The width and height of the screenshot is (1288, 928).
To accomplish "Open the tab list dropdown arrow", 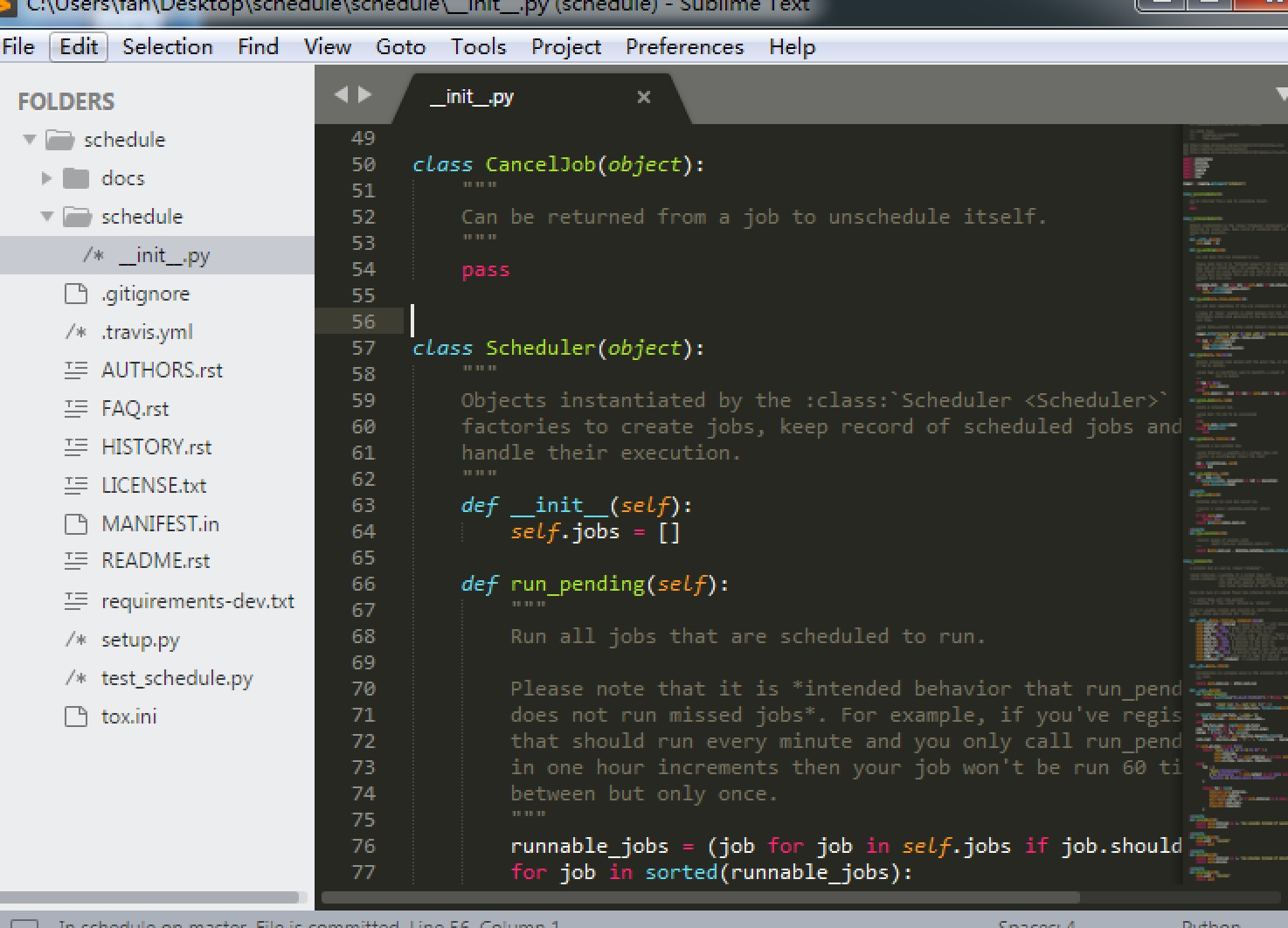I will [x=1281, y=94].
